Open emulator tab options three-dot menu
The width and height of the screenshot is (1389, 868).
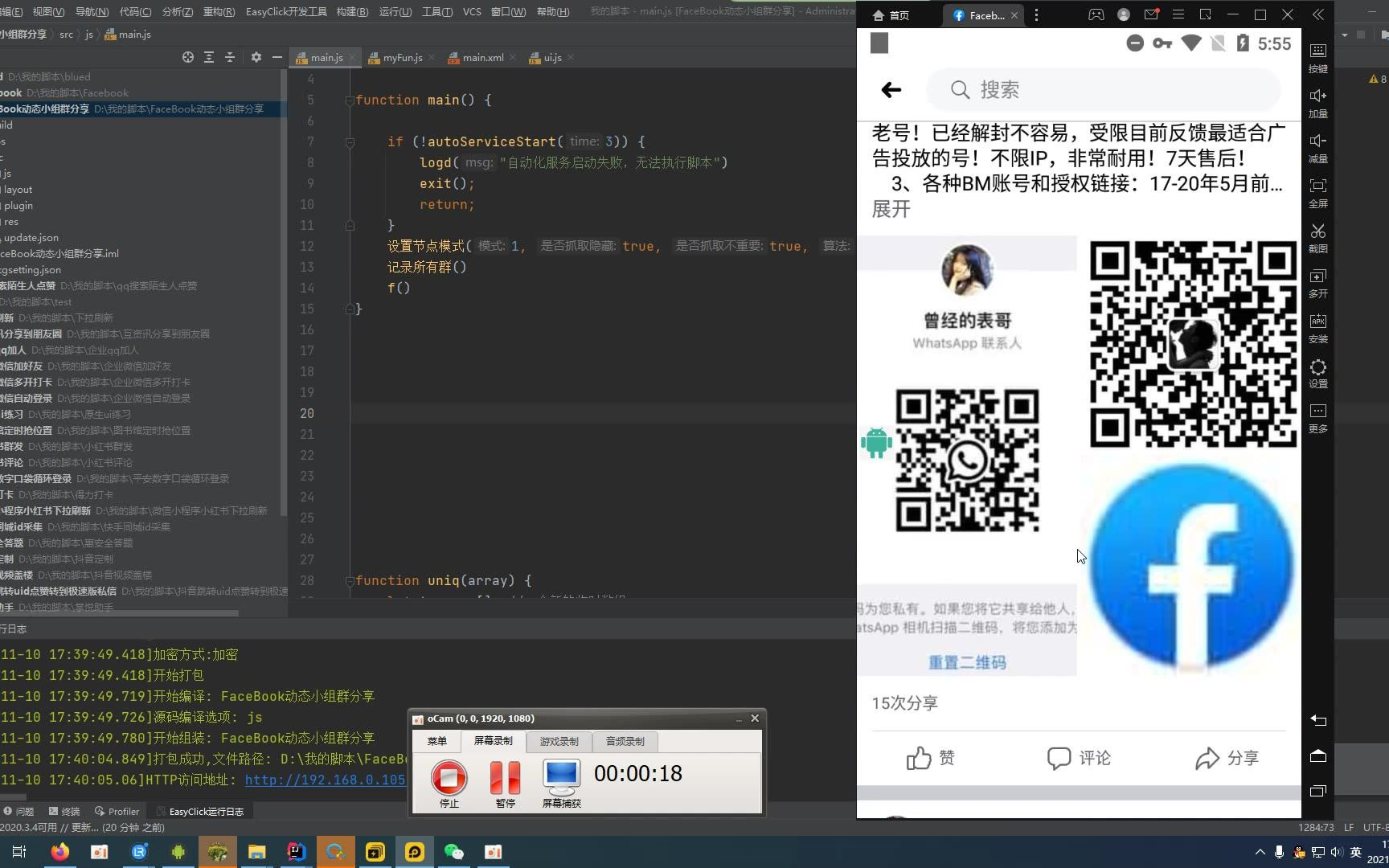point(1036,15)
